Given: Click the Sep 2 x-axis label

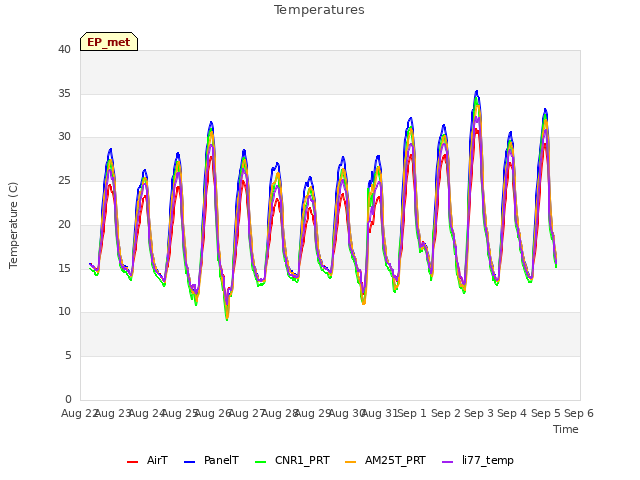Looking at the screenshot, I should [445, 413].
